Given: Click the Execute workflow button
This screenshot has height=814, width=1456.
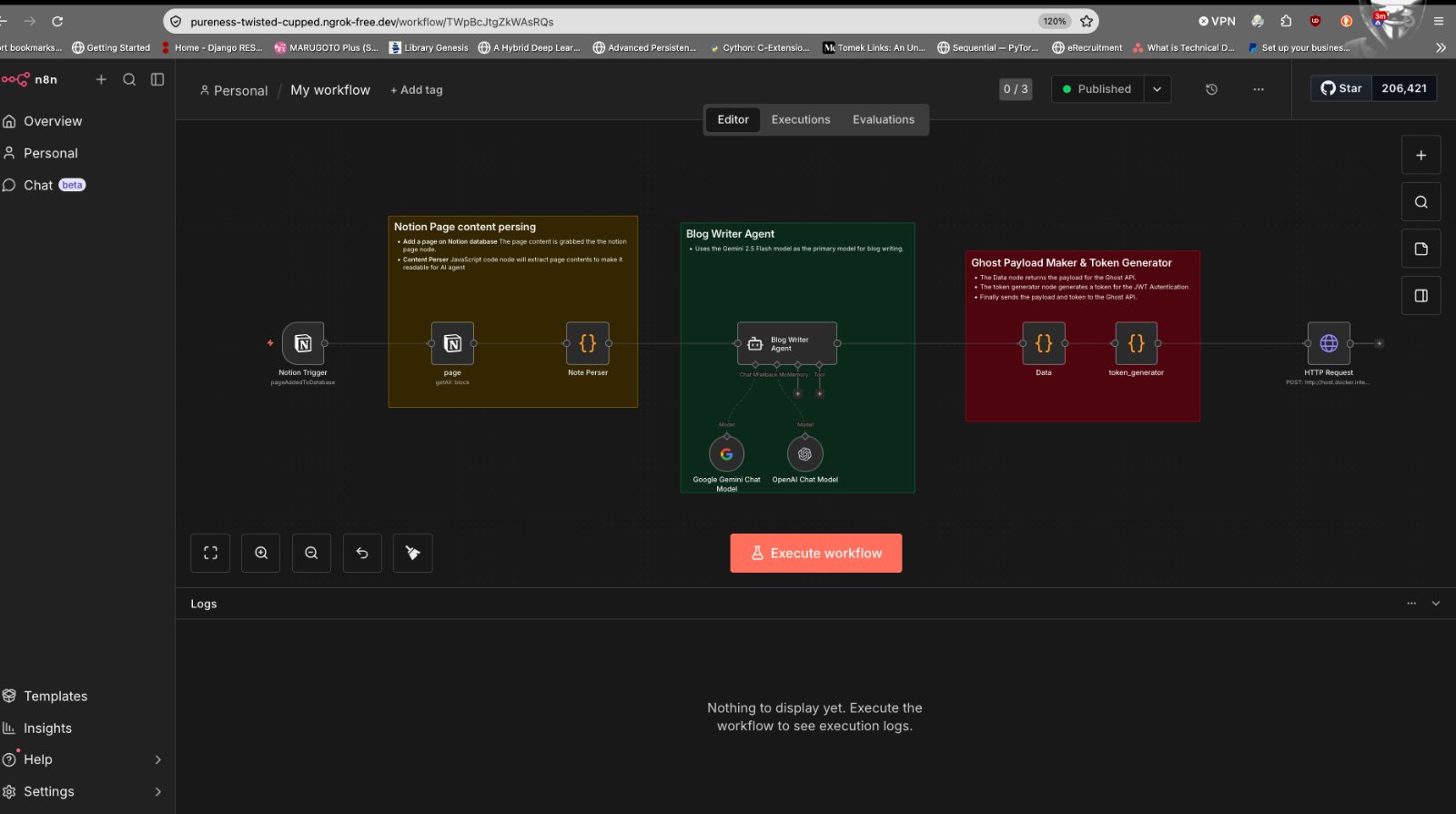Looking at the screenshot, I should [x=816, y=553].
